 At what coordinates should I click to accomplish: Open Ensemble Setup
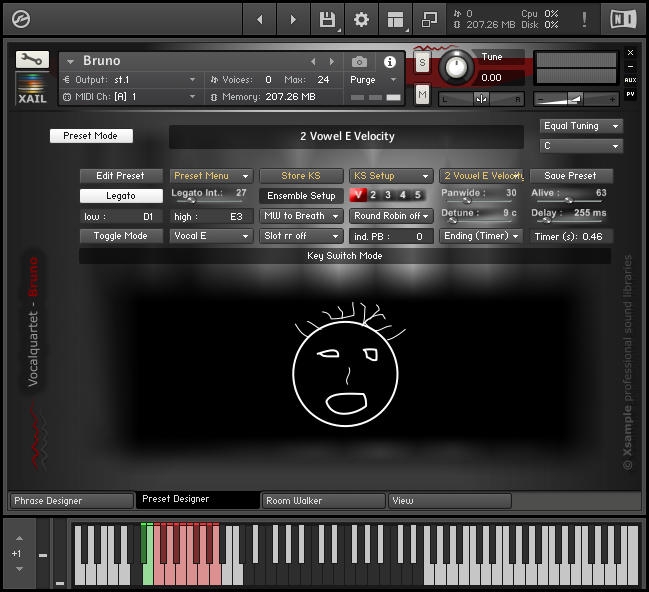[301, 196]
